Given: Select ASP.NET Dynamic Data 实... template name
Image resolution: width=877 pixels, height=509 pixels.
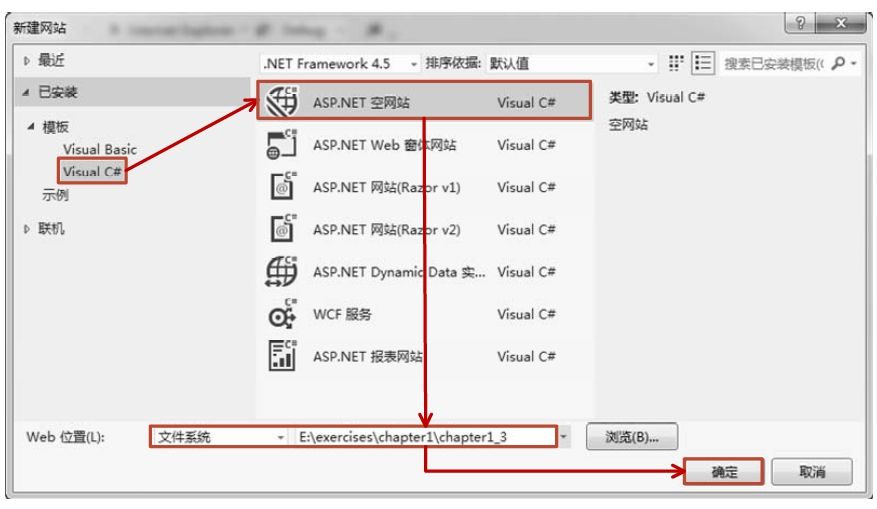Looking at the screenshot, I should 399,272.
